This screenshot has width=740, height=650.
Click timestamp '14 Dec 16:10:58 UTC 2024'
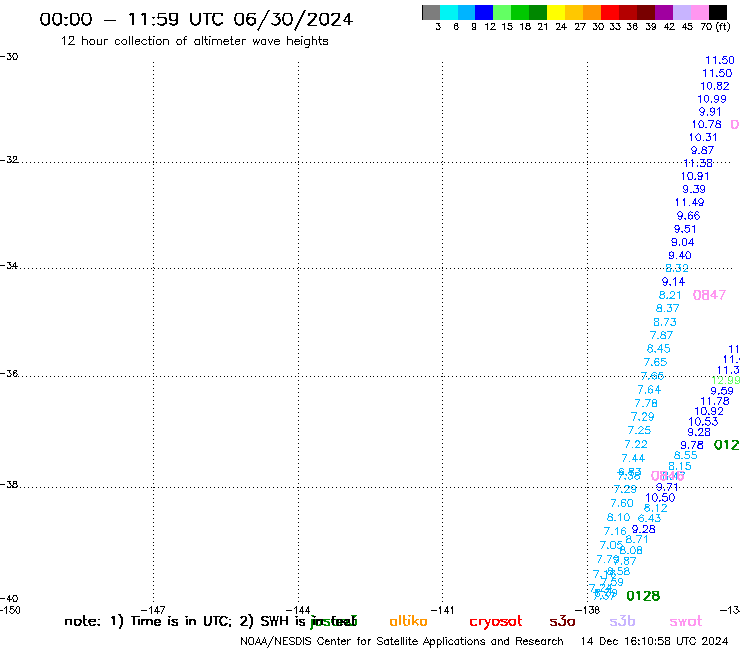click(x=654, y=641)
